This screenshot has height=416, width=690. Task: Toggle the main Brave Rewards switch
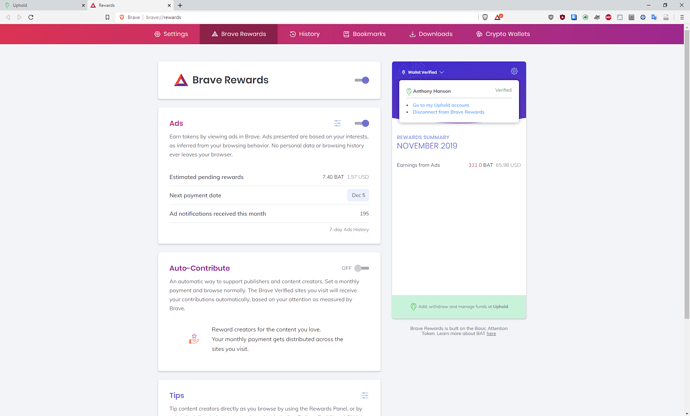[x=362, y=80]
